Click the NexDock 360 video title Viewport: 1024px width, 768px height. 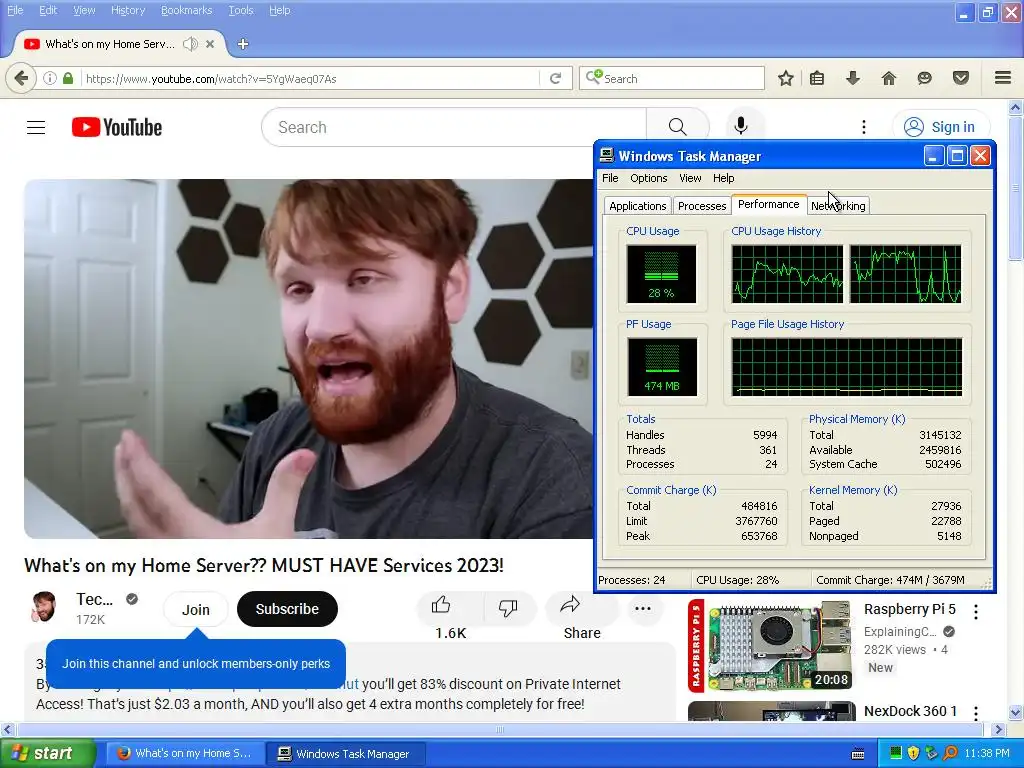911,711
